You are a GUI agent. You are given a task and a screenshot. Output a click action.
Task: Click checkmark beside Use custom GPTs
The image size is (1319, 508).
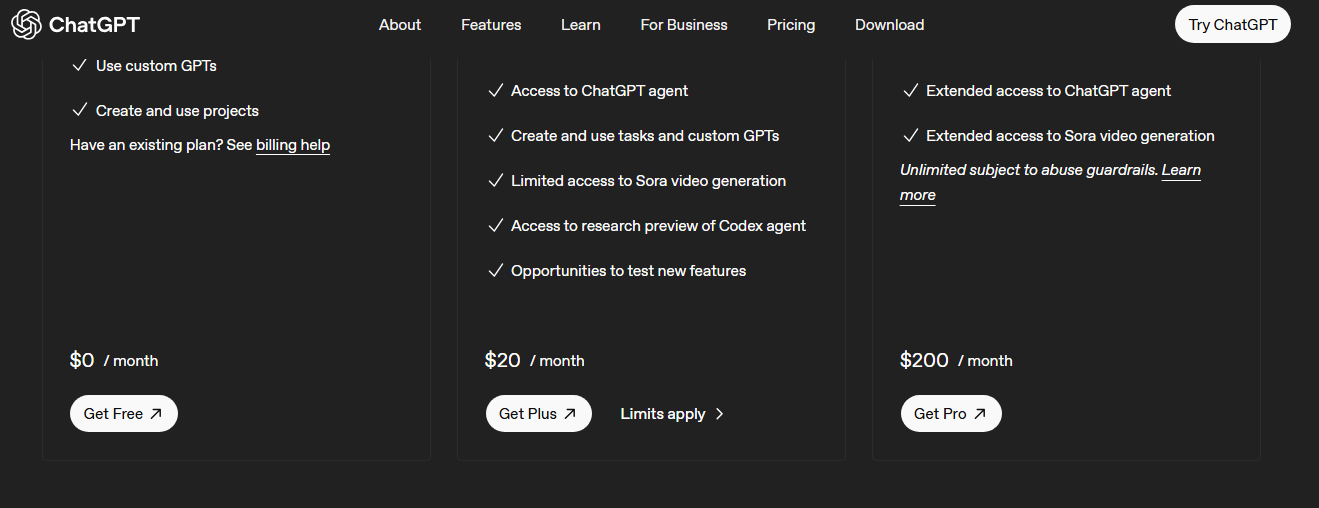pos(80,66)
